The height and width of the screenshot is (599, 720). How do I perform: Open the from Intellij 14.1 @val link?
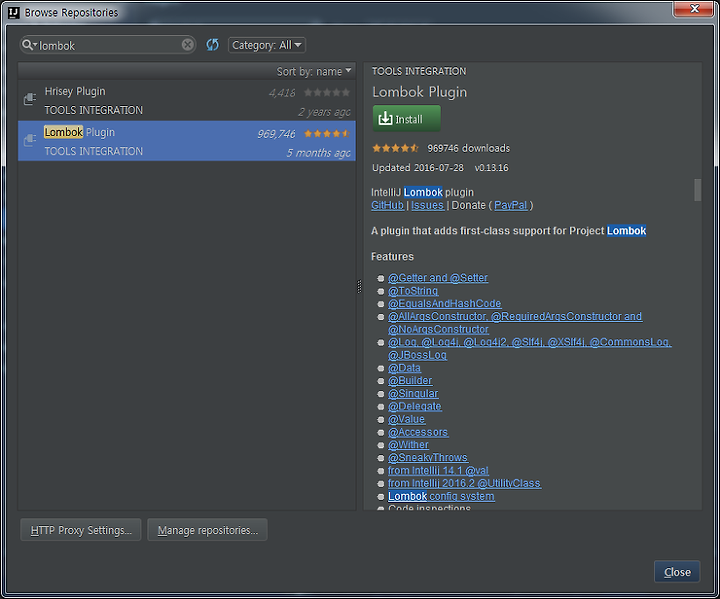click(438, 470)
